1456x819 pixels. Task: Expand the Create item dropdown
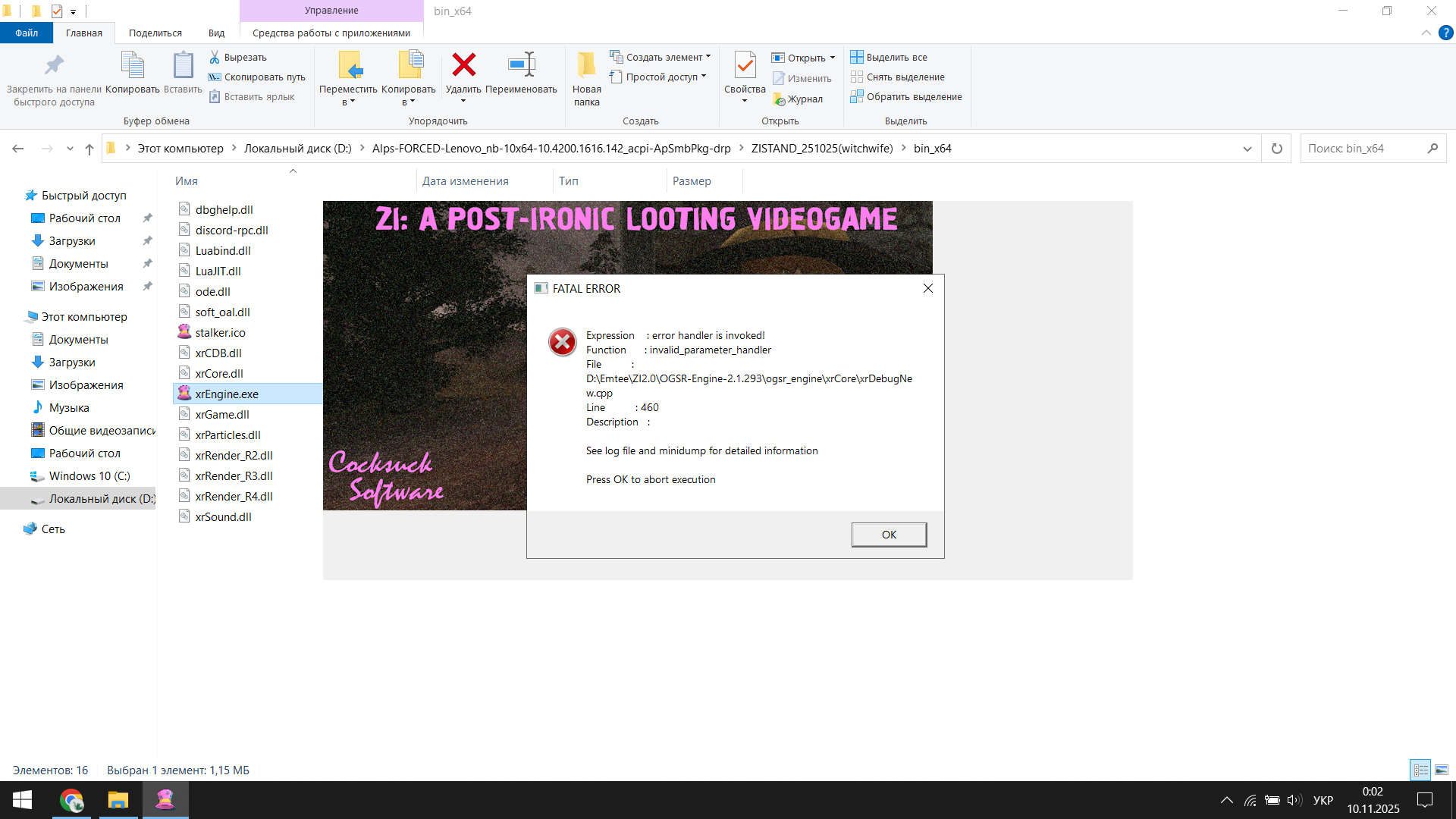(x=708, y=57)
